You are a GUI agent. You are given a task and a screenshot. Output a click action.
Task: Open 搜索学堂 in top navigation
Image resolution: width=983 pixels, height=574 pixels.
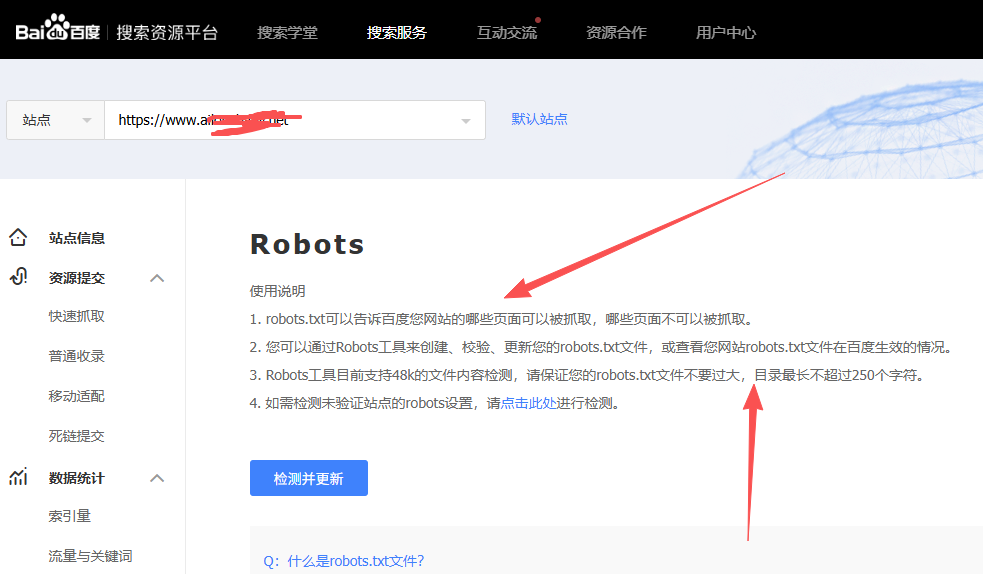click(287, 33)
